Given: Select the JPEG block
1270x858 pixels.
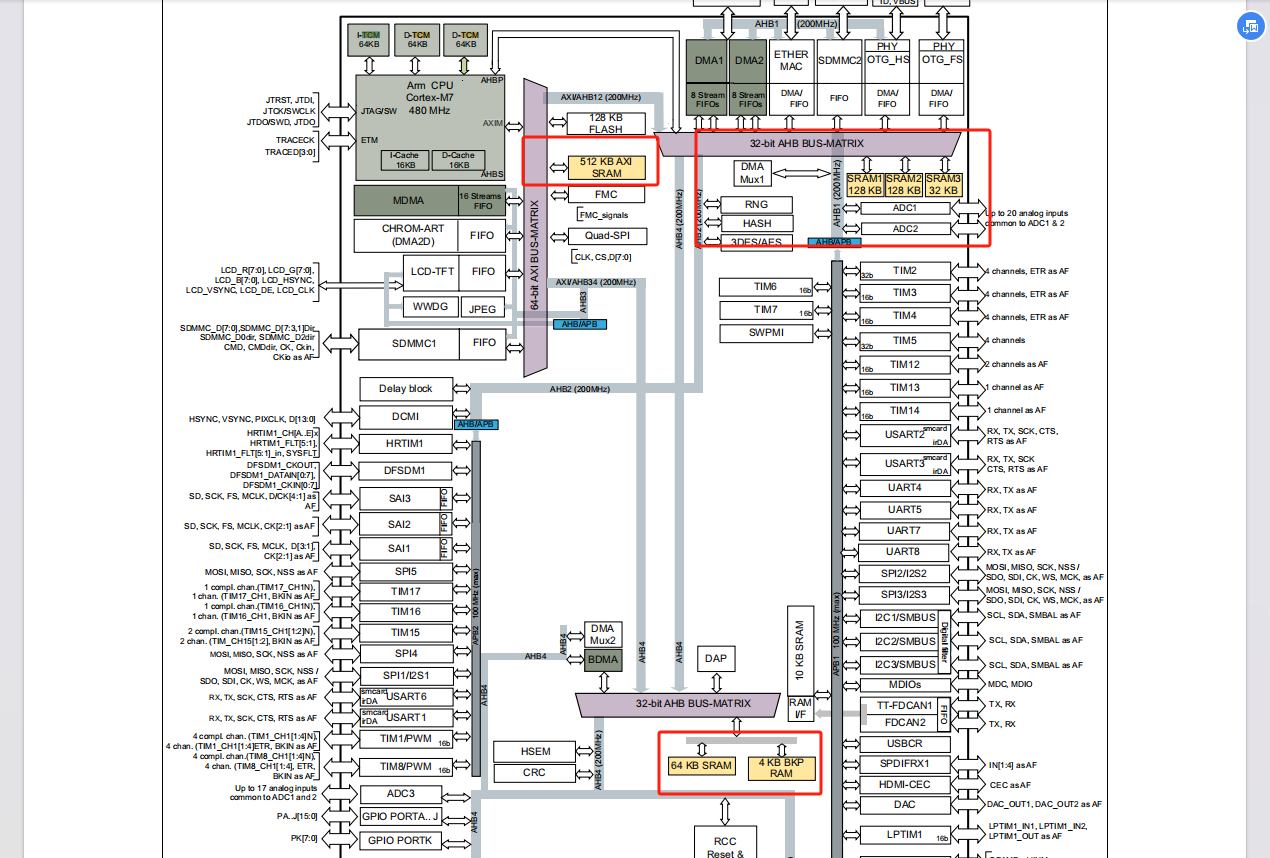Looking at the screenshot, I should (x=483, y=309).
